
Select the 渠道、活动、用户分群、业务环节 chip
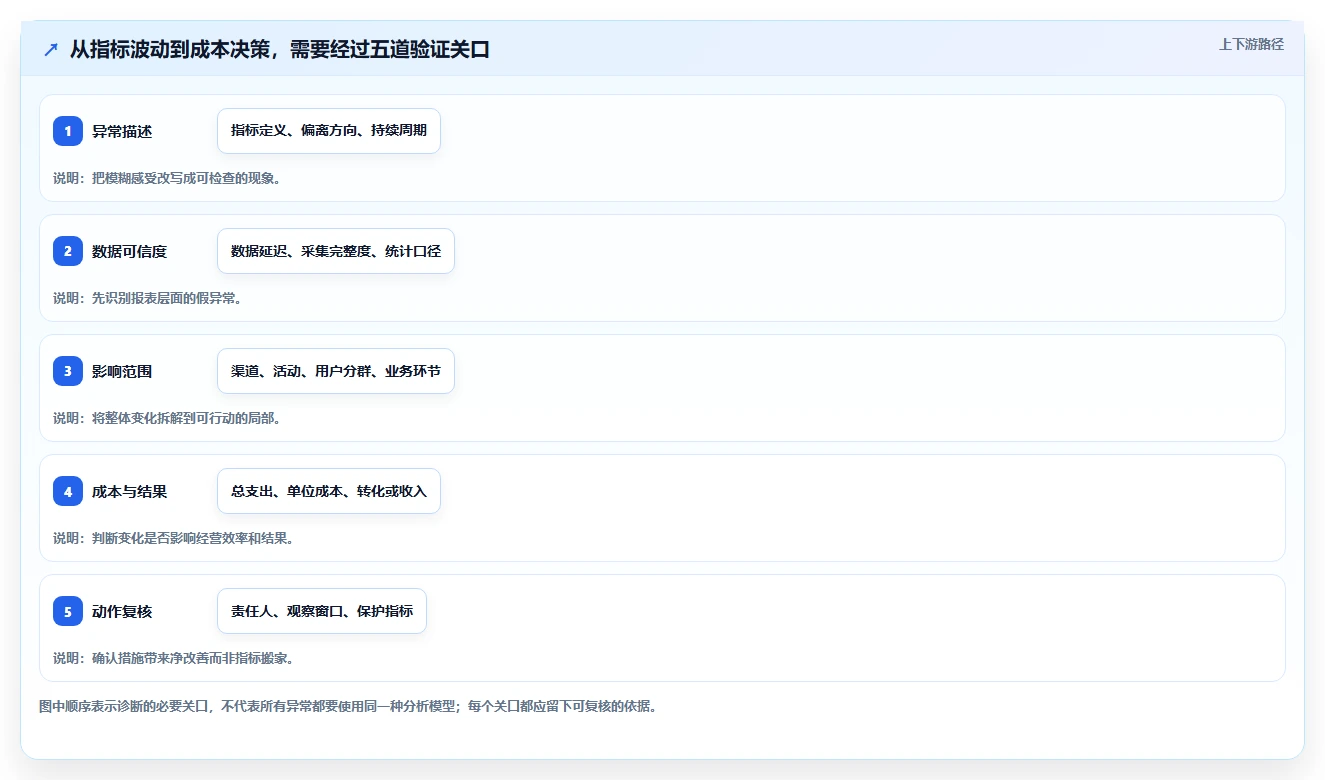point(336,371)
